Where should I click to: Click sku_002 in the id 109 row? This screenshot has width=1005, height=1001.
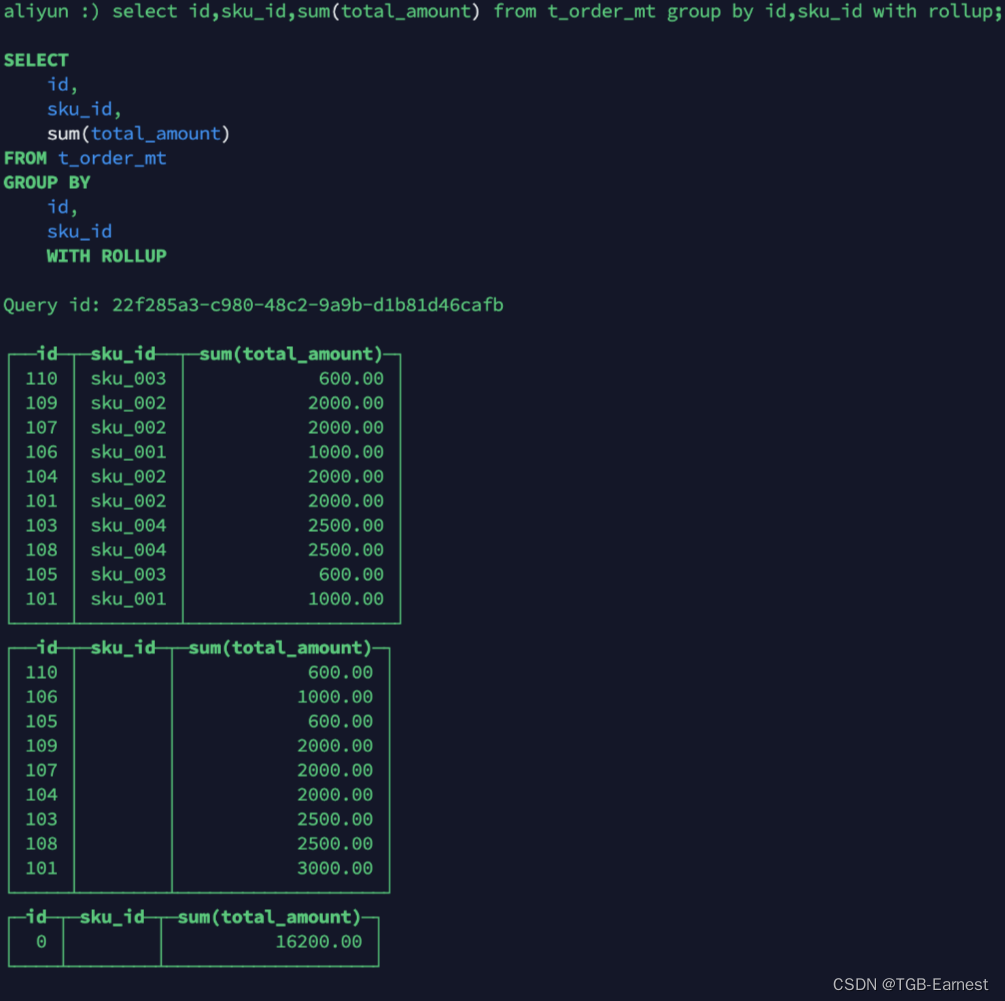coord(128,403)
